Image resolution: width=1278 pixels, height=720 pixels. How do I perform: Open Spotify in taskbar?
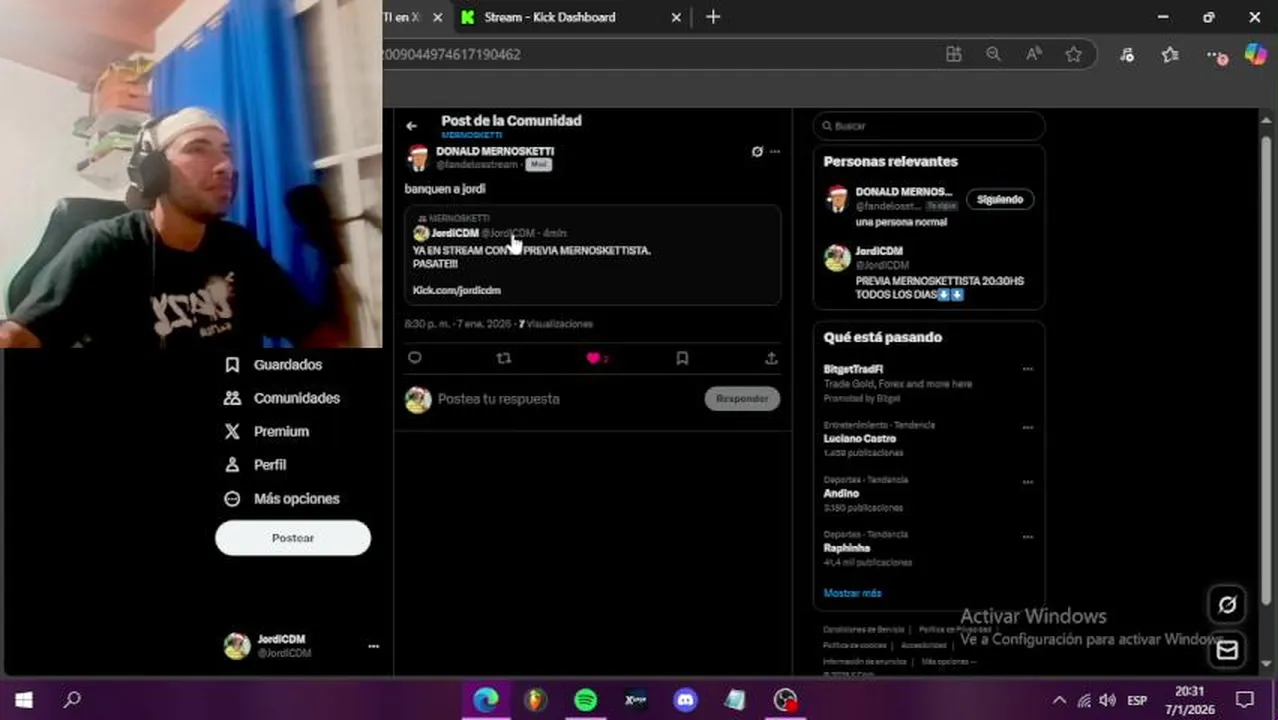pyautogui.click(x=585, y=700)
